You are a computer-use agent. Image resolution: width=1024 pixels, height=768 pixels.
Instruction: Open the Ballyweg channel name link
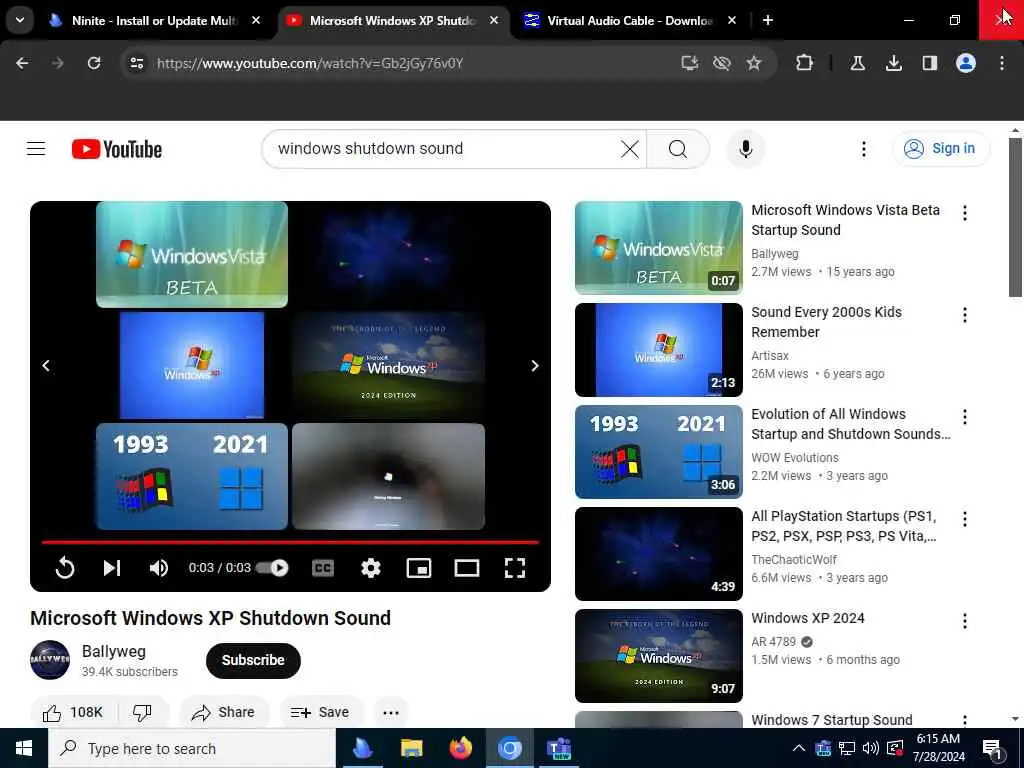click(114, 651)
